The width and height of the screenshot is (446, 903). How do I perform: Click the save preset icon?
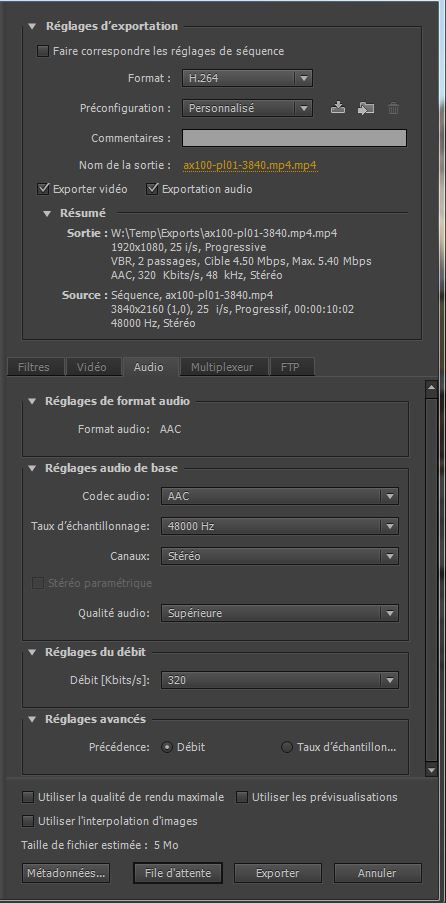click(338, 108)
